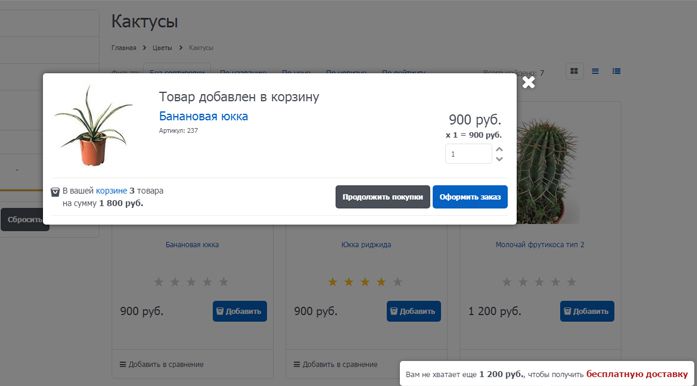
Task: Add Юкка риджида to cart
Action: click(413, 311)
